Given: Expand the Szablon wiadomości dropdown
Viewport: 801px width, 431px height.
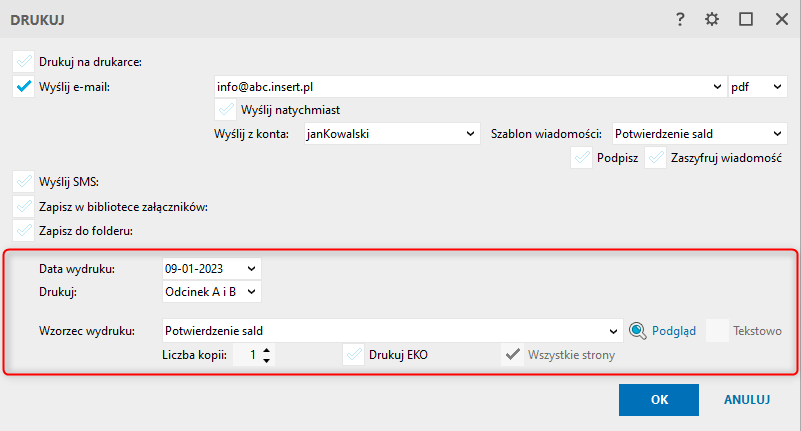Looking at the screenshot, I should [699, 134].
